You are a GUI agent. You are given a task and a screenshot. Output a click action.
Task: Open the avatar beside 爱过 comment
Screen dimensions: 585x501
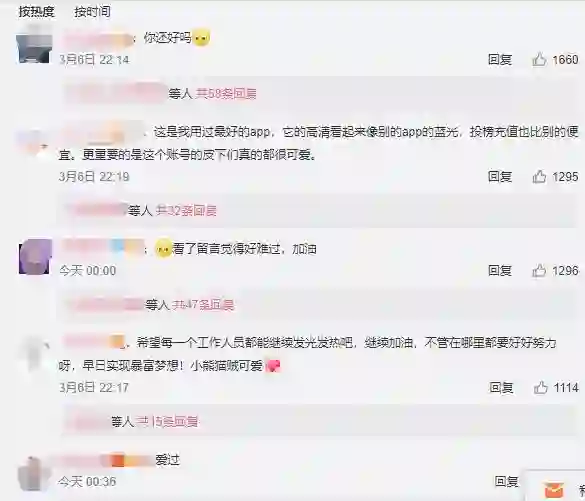(x=33, y=473)
